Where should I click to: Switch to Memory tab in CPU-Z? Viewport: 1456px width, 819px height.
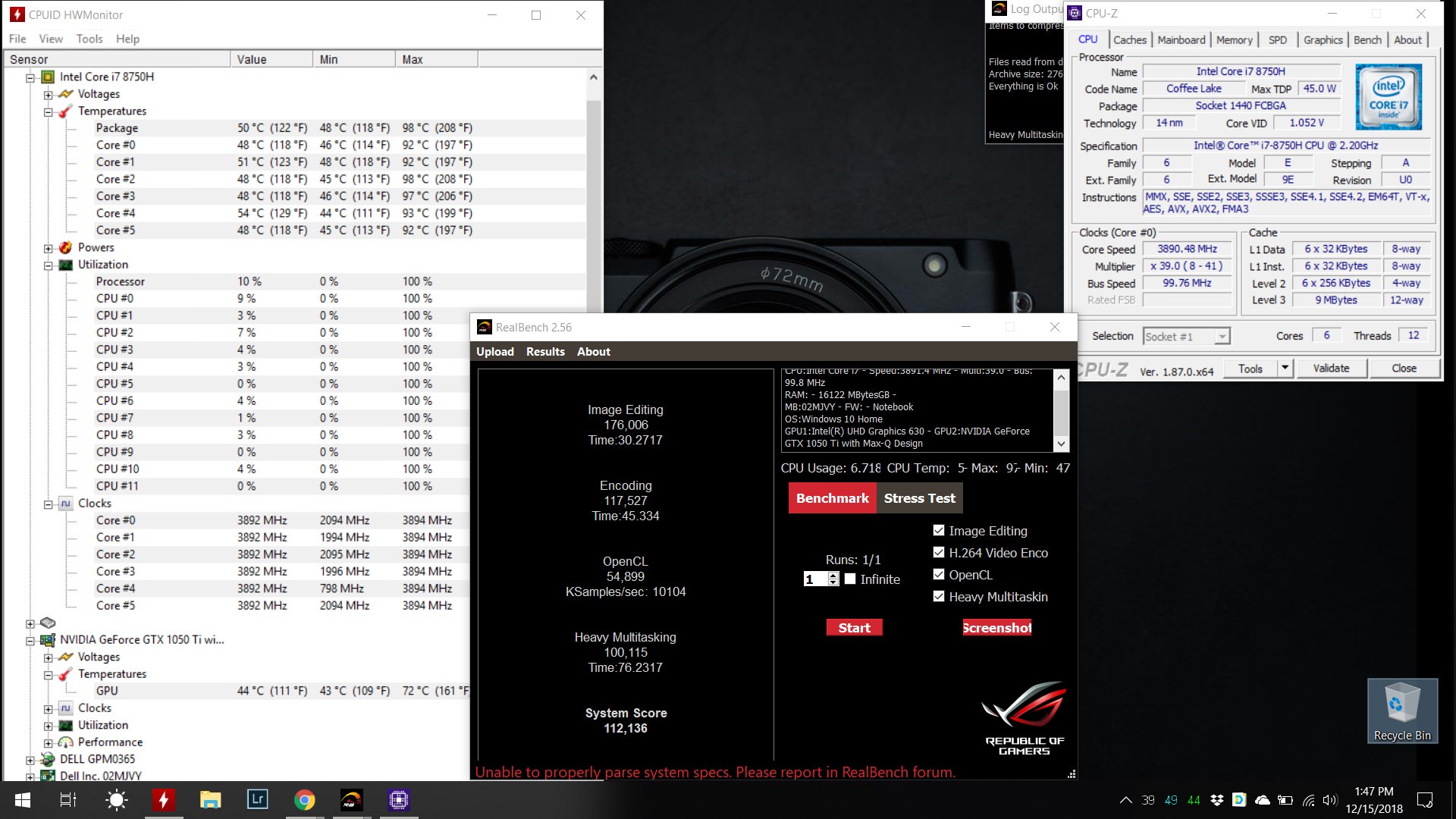[1235, 40]
